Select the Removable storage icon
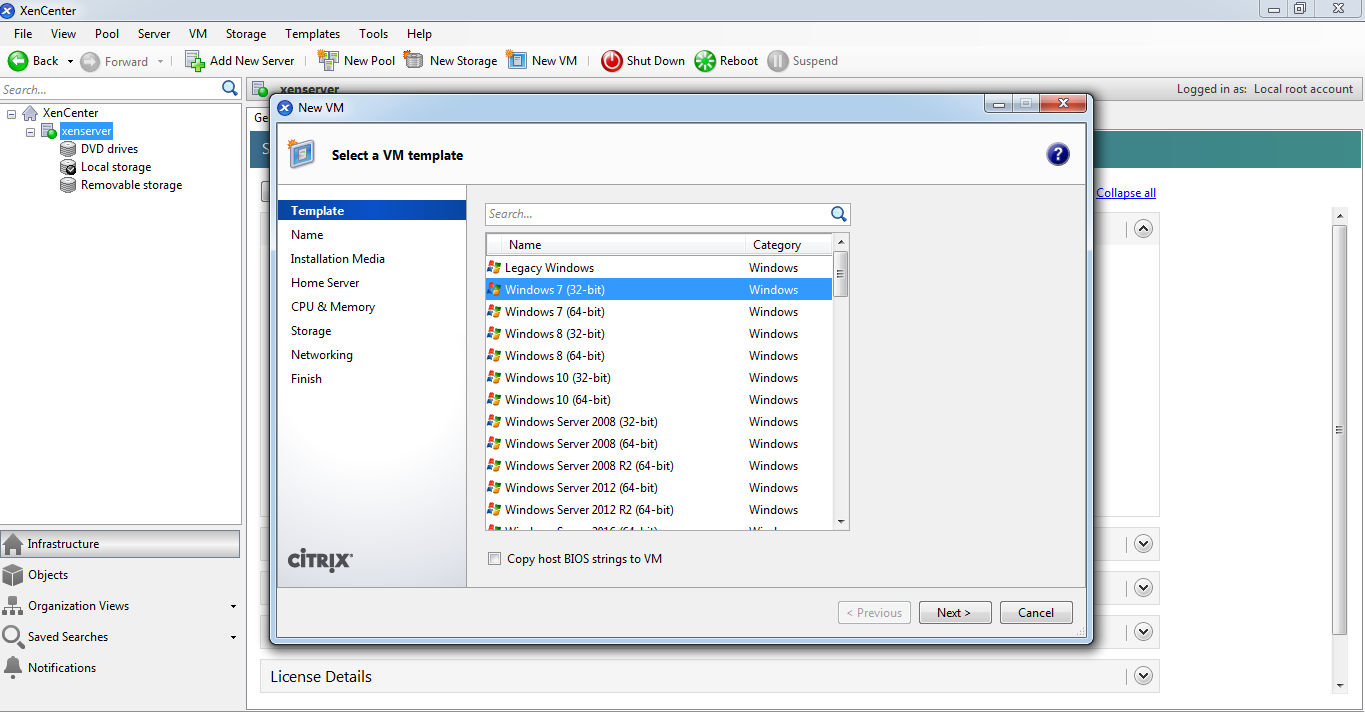1365x712 pixels. pos(68,185)
